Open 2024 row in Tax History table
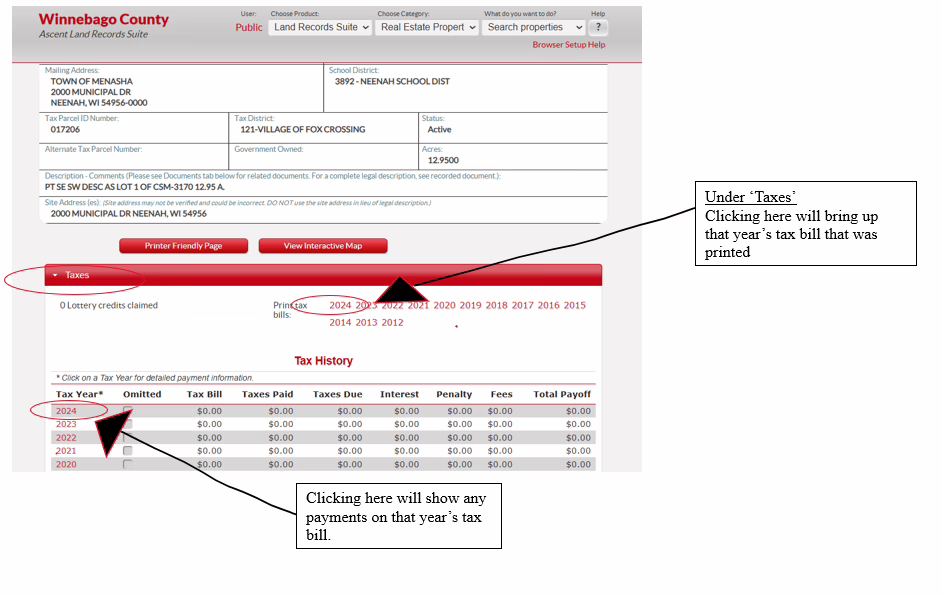The width and height of the screenshot is (942, 596). pyautogui.click(x=66, y=411)
